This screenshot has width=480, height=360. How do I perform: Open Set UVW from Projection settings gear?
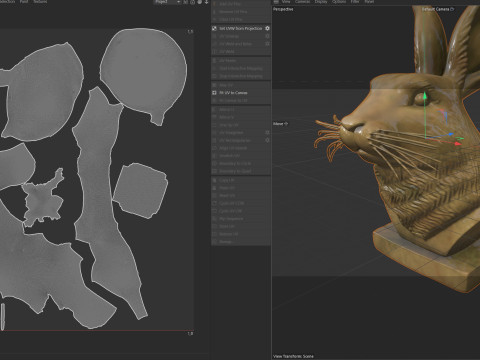[x=267, y=28]
